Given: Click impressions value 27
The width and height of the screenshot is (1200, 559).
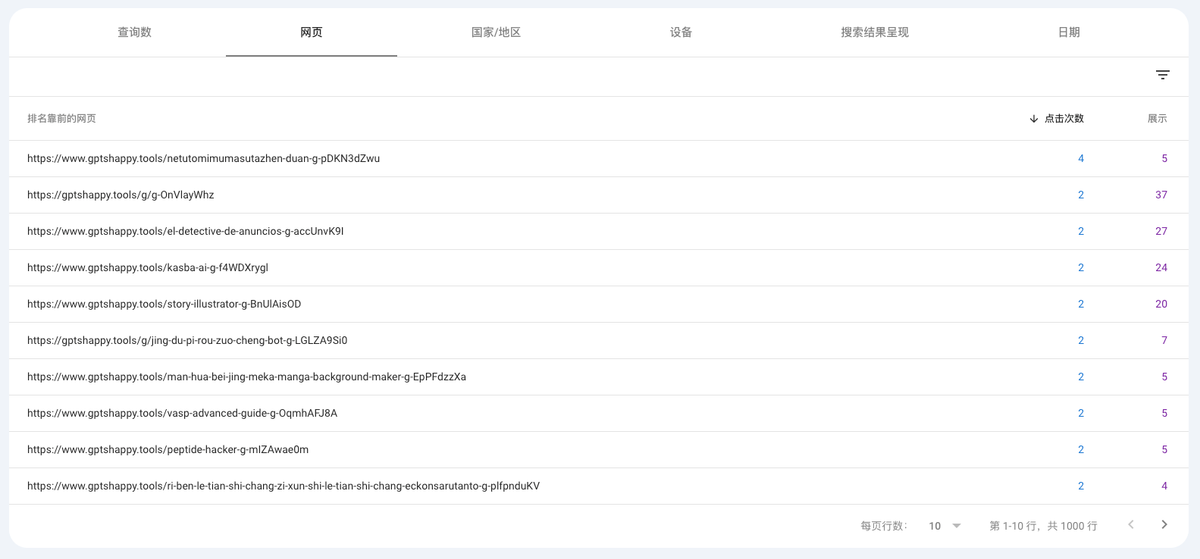Looking at the screenshot, I should click(1161, 231).
